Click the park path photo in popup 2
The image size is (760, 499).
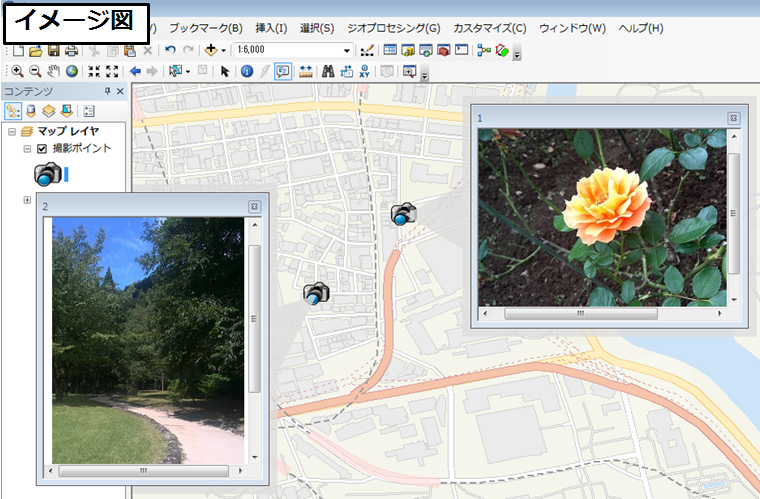click(148, 341)
